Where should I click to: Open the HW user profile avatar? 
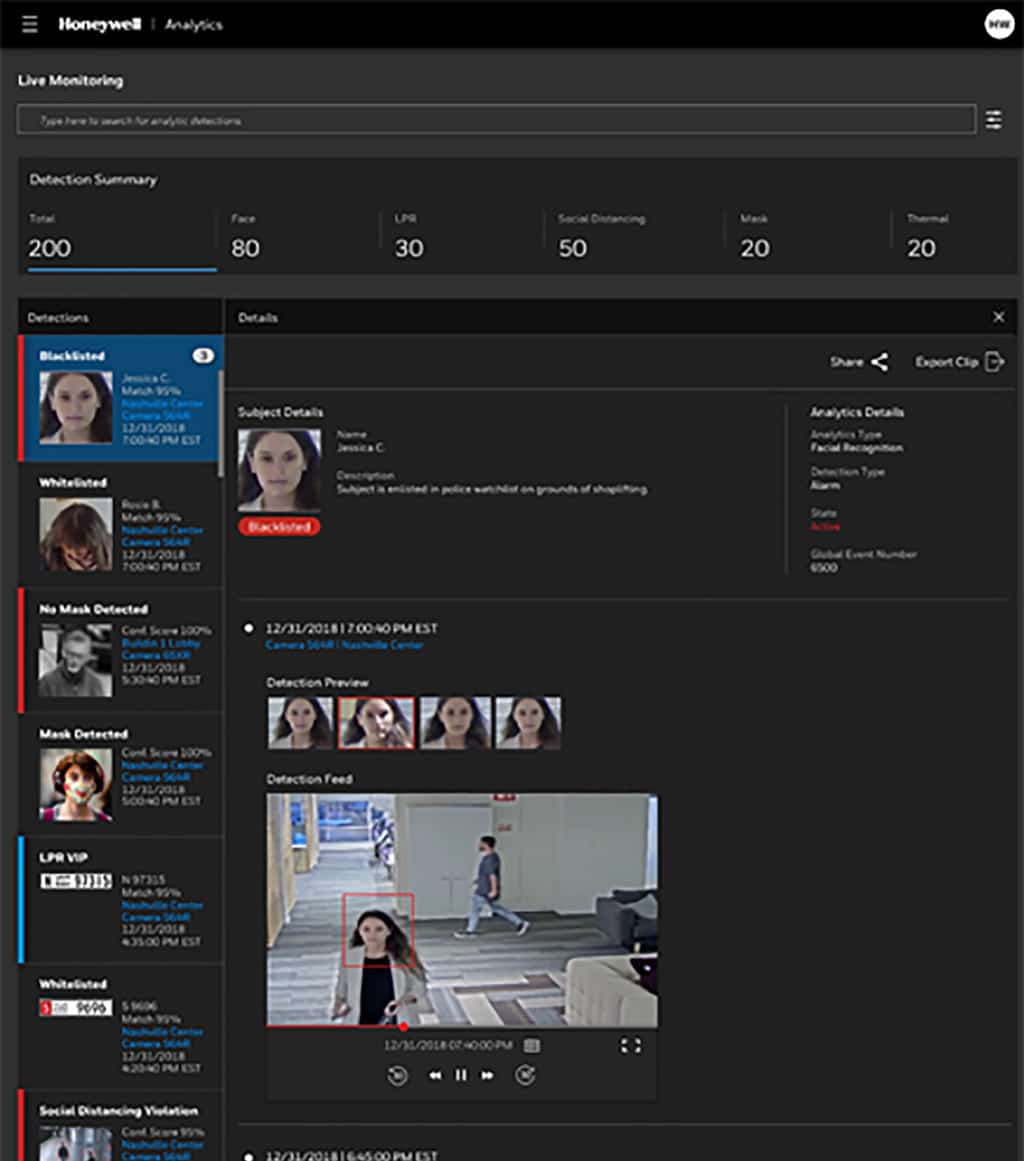pos(998,24)
